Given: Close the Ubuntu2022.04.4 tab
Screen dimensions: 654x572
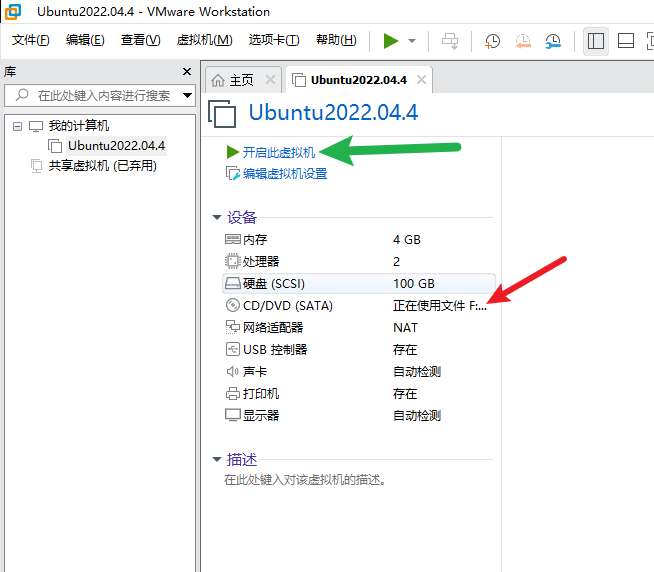Looking at the screenshot, I should [x=421, y=79].
